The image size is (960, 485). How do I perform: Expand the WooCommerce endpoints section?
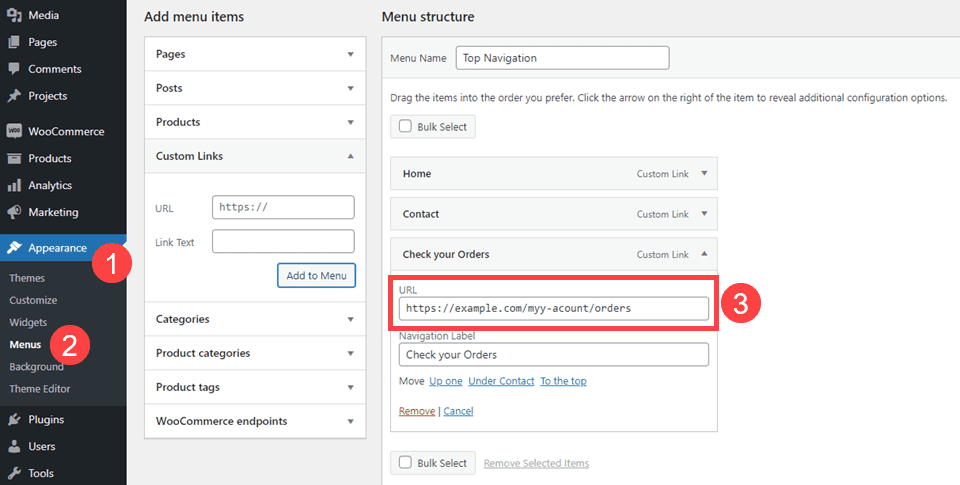pos(255,421)
